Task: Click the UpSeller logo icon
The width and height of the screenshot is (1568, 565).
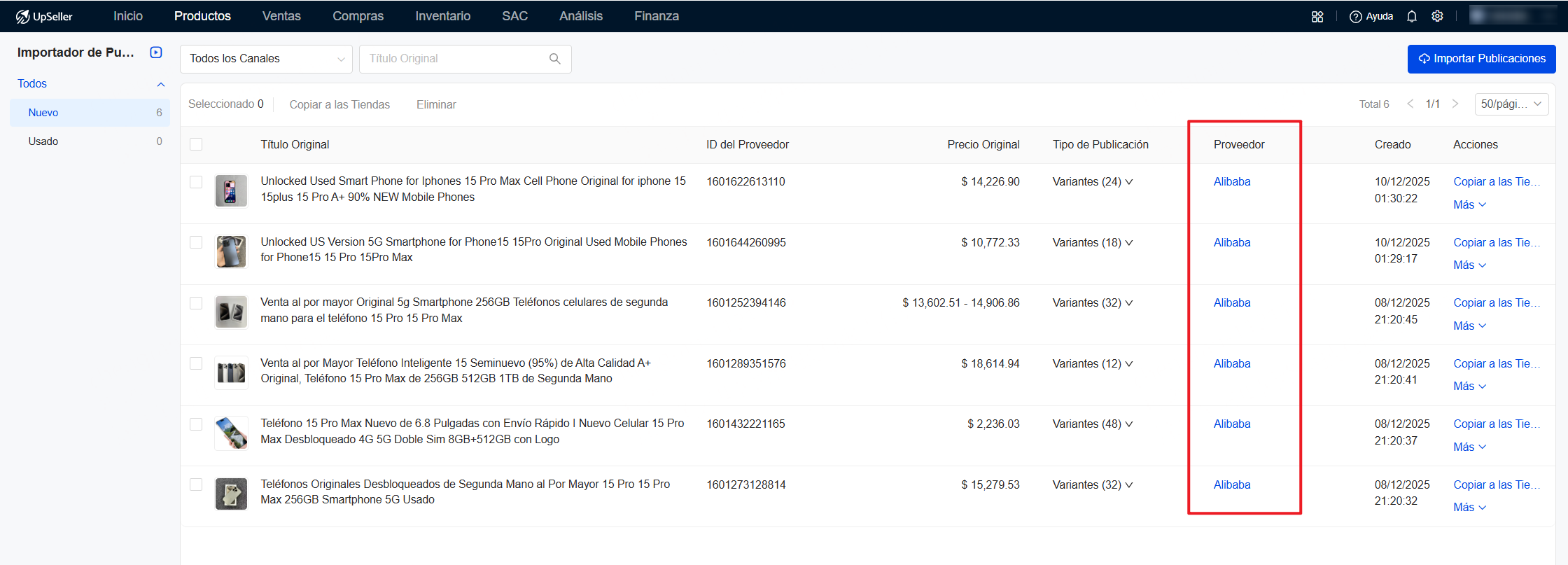Action: point(23,17)
